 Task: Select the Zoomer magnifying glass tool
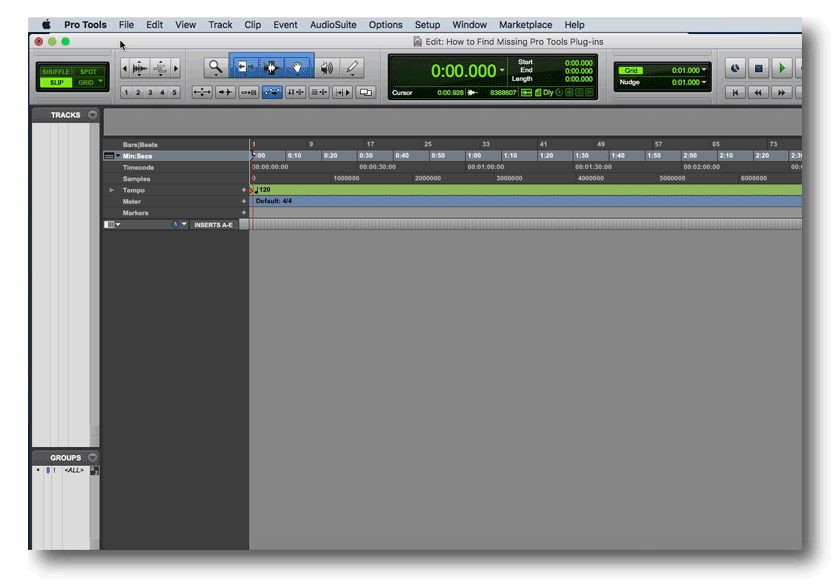[x=215, y=67]
